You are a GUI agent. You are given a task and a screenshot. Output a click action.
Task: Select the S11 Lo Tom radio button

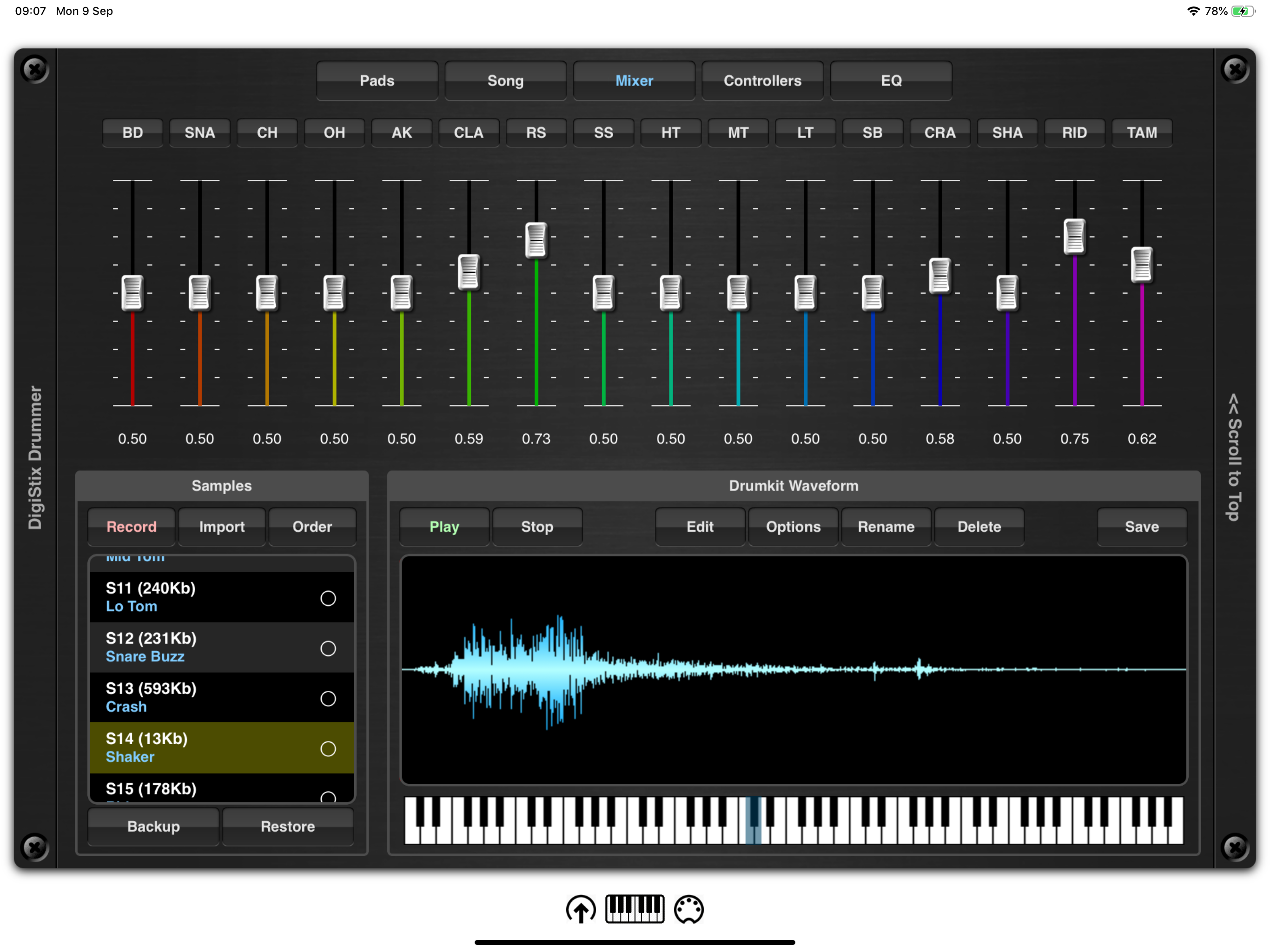click(328, 598)
